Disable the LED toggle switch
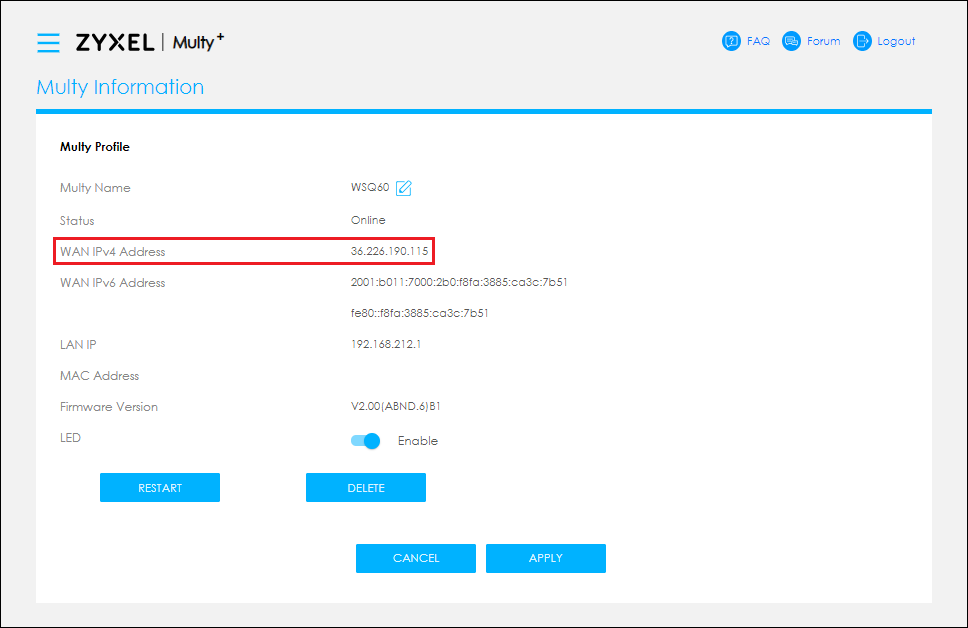Image resolution: width=968 pixels, height=628 pixels. (x=365, y=441)
